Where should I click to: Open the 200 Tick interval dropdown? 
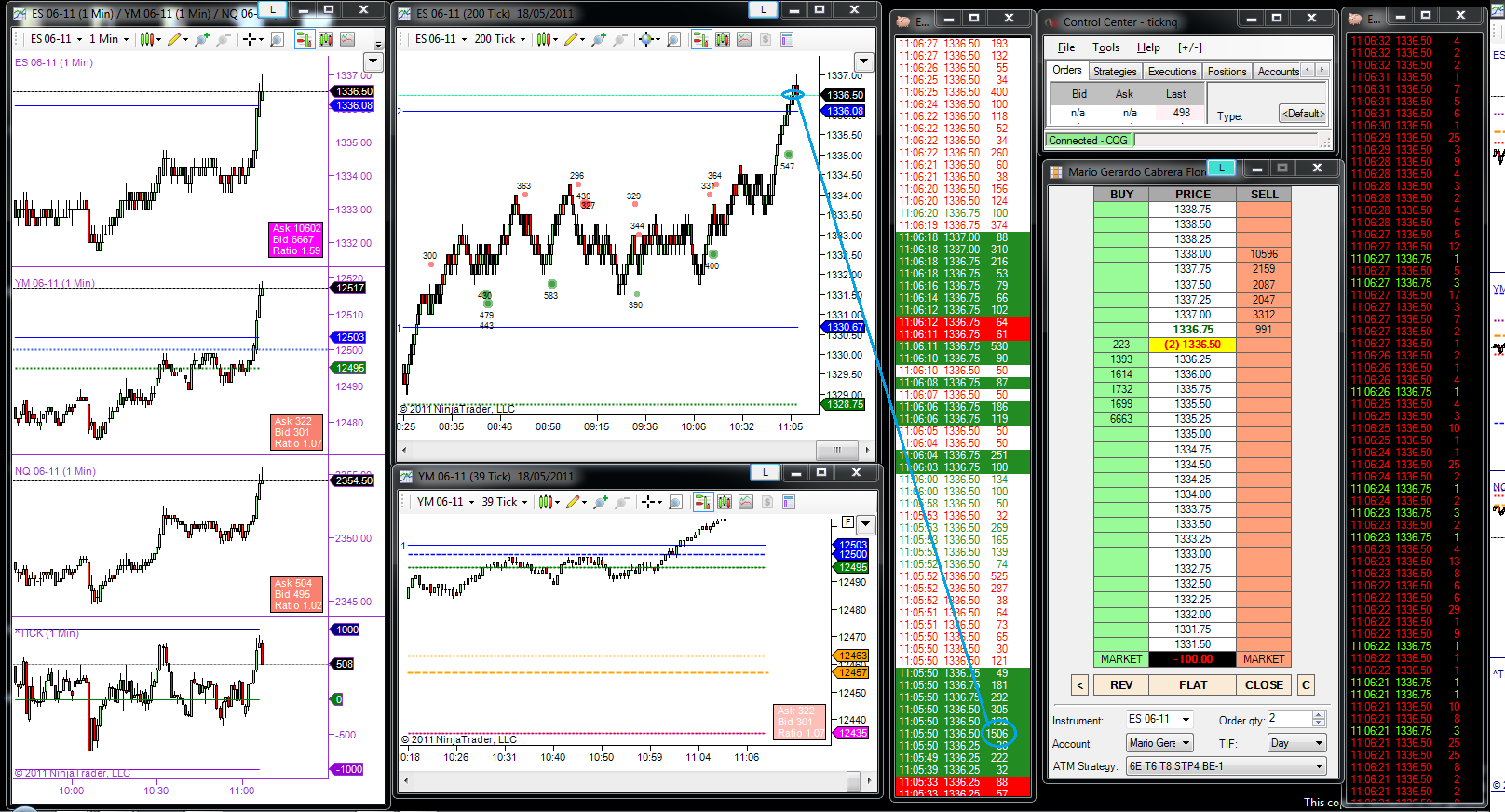click(x=500, y=39)
